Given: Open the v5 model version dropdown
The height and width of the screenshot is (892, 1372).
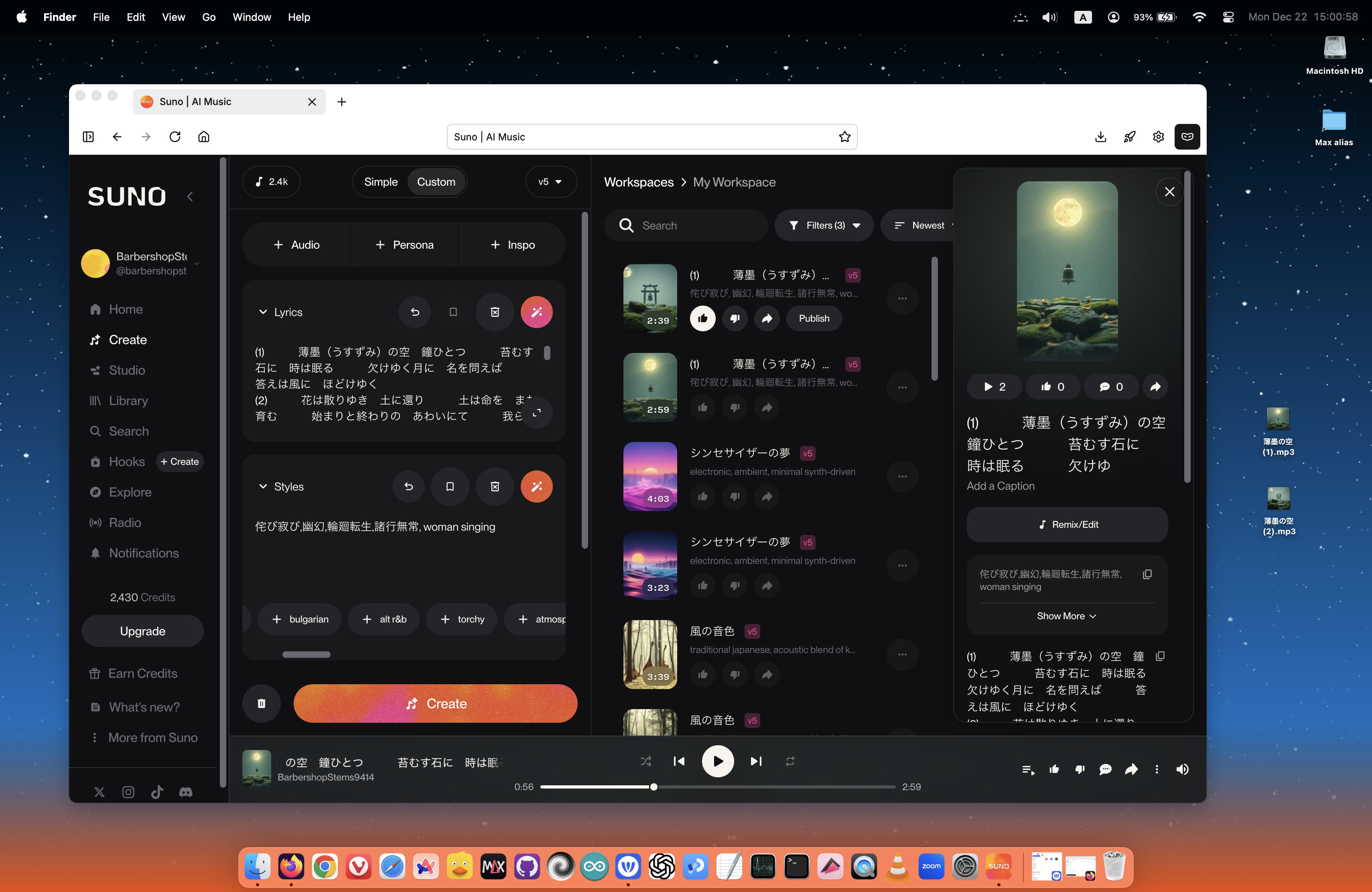Looking at the screenshot, I should tap(550, 182).
